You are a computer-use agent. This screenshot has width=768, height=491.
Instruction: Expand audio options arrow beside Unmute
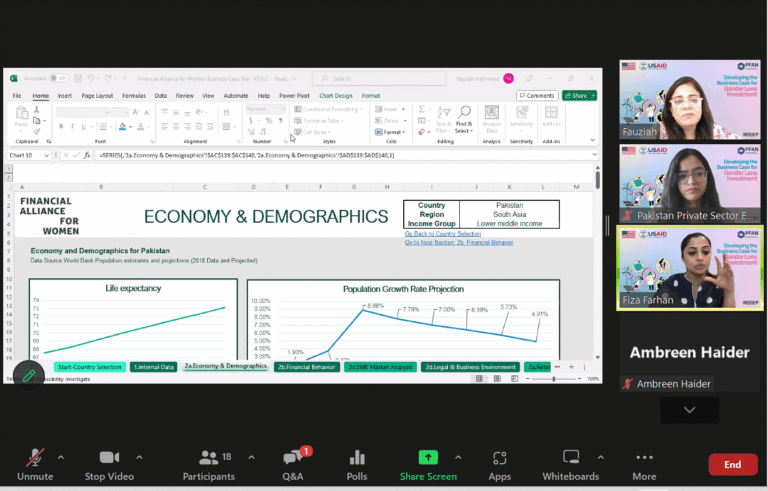pos(61,456)
